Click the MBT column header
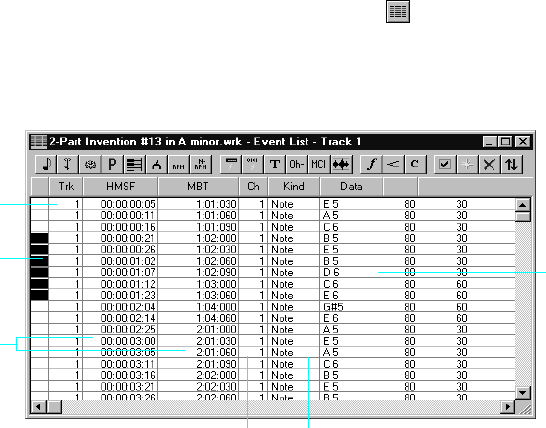Image resolution: width=546 pixels, height=428 pixels. (x=198, y=186)
